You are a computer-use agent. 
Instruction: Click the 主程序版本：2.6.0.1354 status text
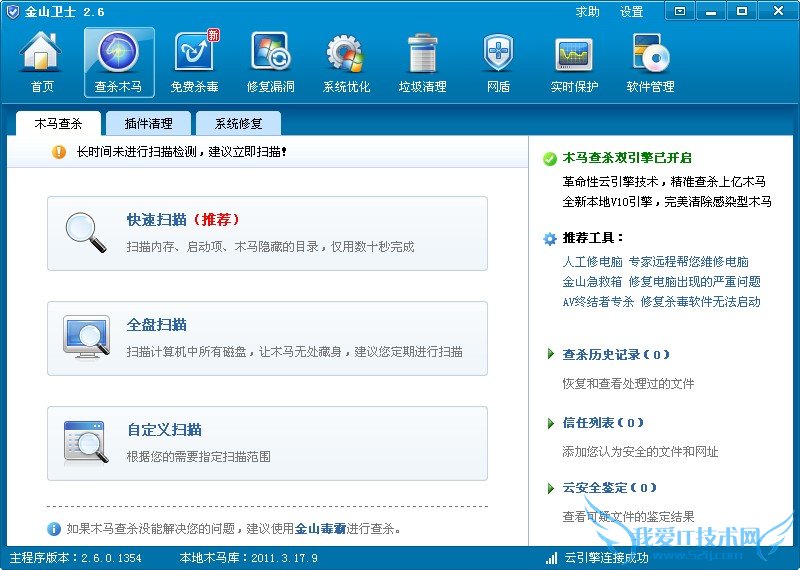[76, 558]
